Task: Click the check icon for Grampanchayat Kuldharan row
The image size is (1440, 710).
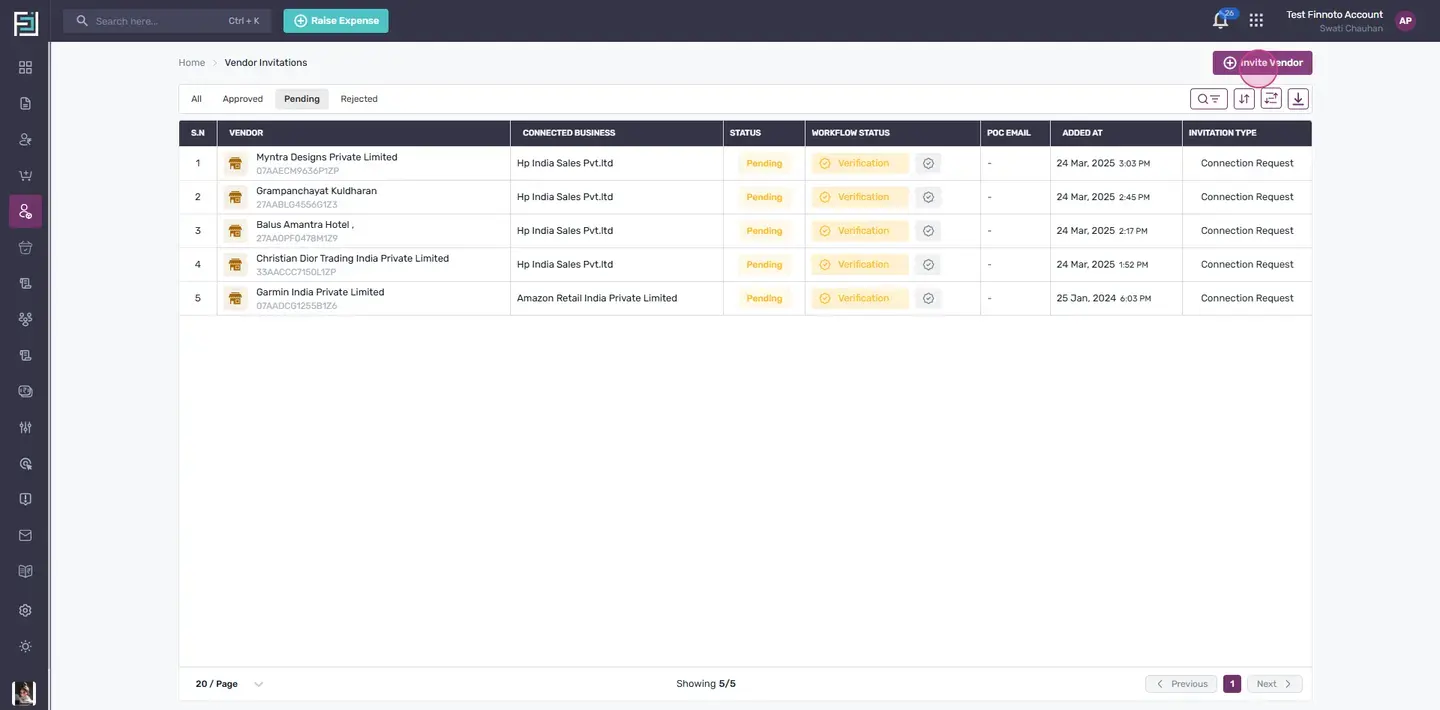Action: 928,197
